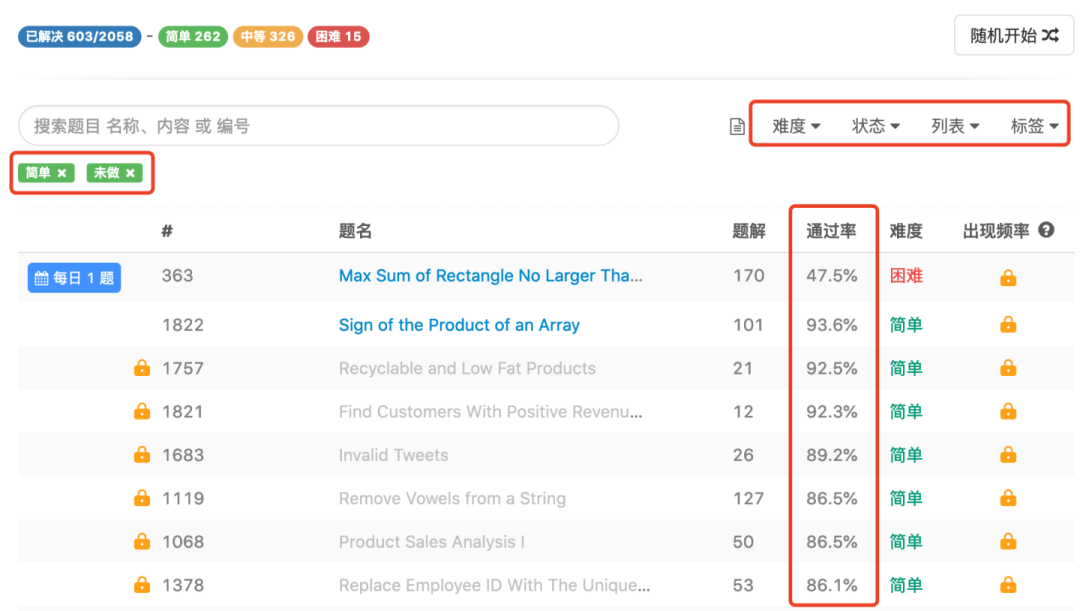This screenshot has height=611, width=1080.
Task: Open Sign of the Product of an Array
Action: pyautogui.click(x=459, y=325)
